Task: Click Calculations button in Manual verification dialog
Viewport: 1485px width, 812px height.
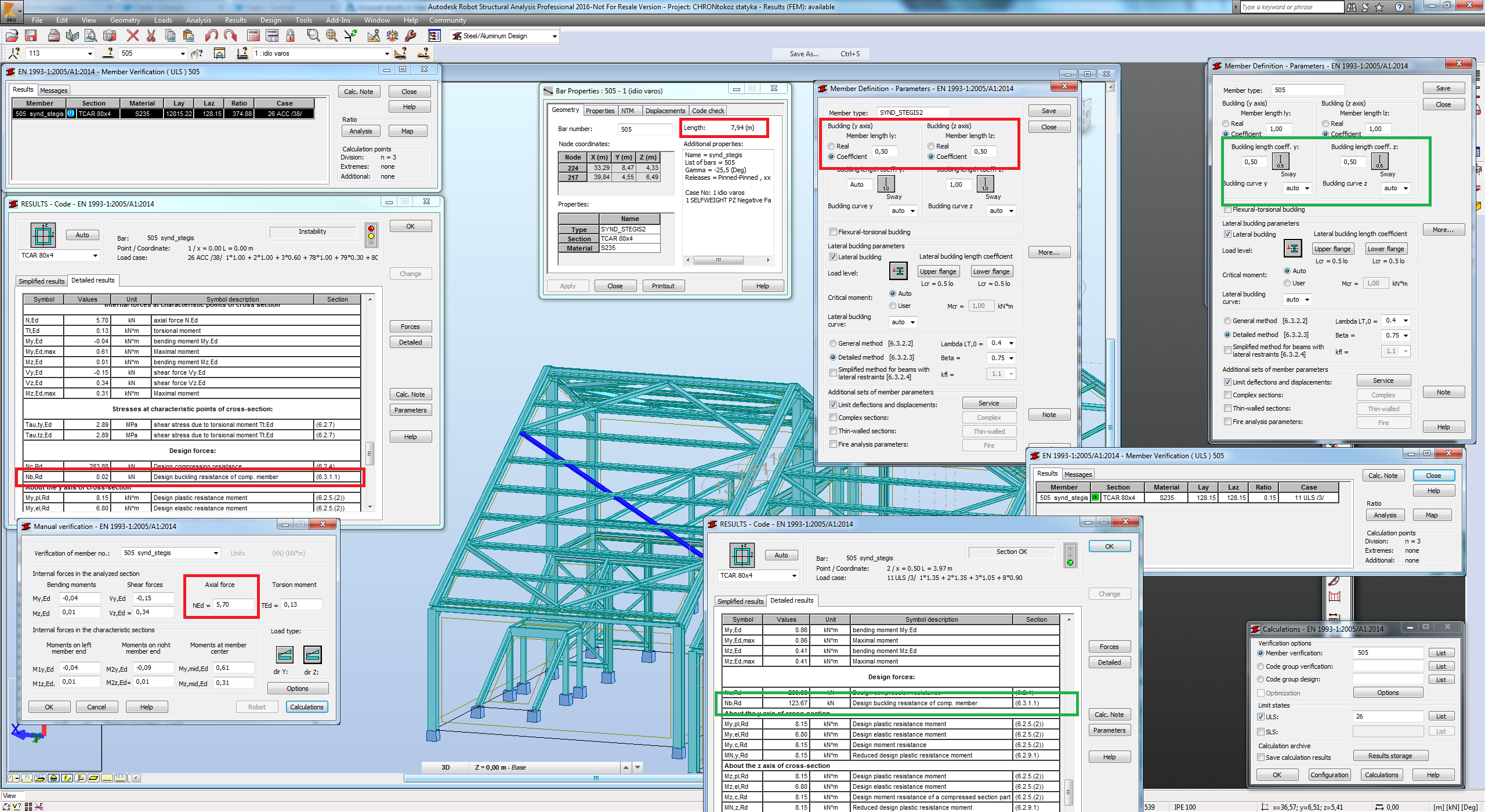Action: coord(307,707)
